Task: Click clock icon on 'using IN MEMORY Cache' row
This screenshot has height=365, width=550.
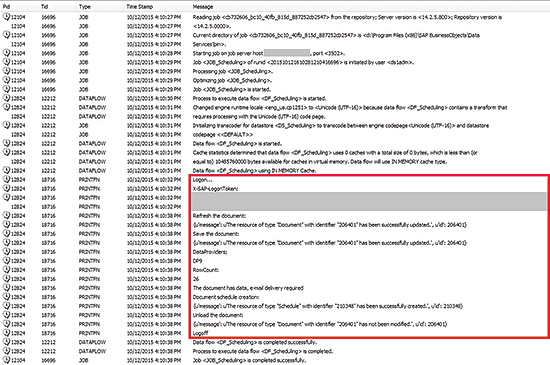Action: click(6, 170)
